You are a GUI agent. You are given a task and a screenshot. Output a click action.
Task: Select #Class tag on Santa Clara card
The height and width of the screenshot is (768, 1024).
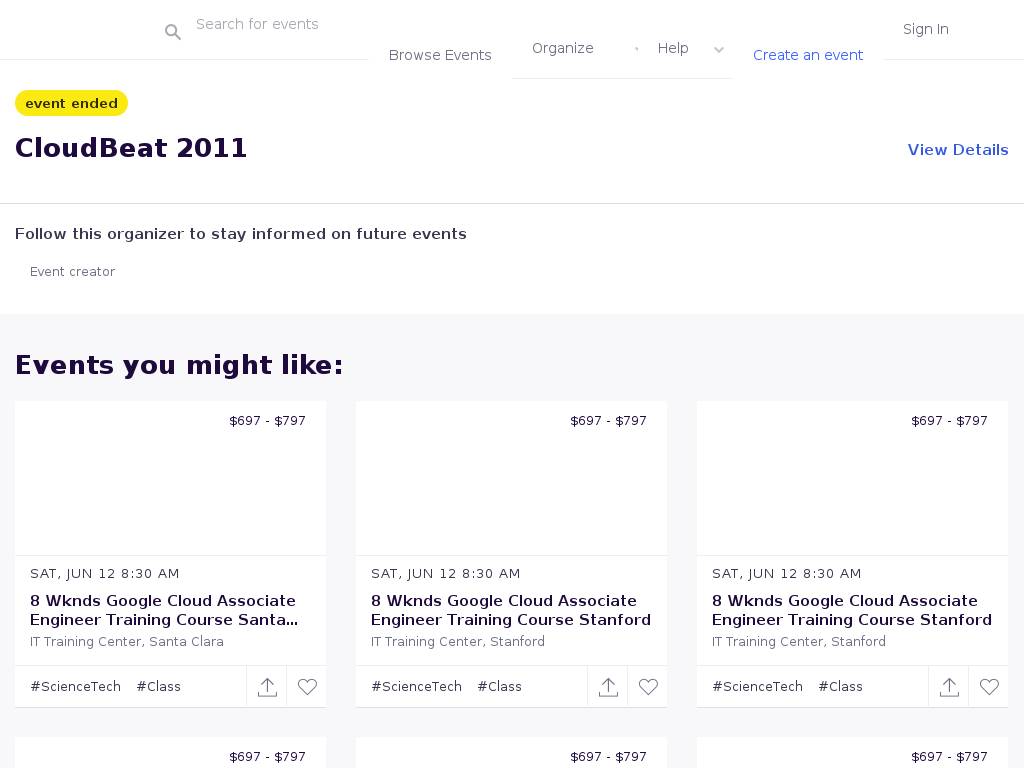[158, 687]
